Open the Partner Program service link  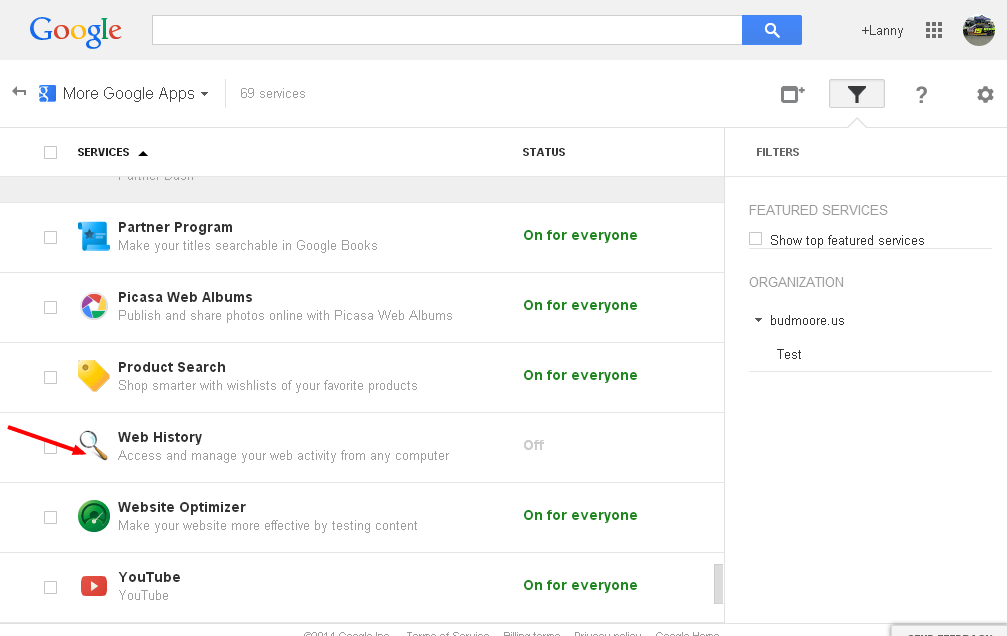[175, 227]
